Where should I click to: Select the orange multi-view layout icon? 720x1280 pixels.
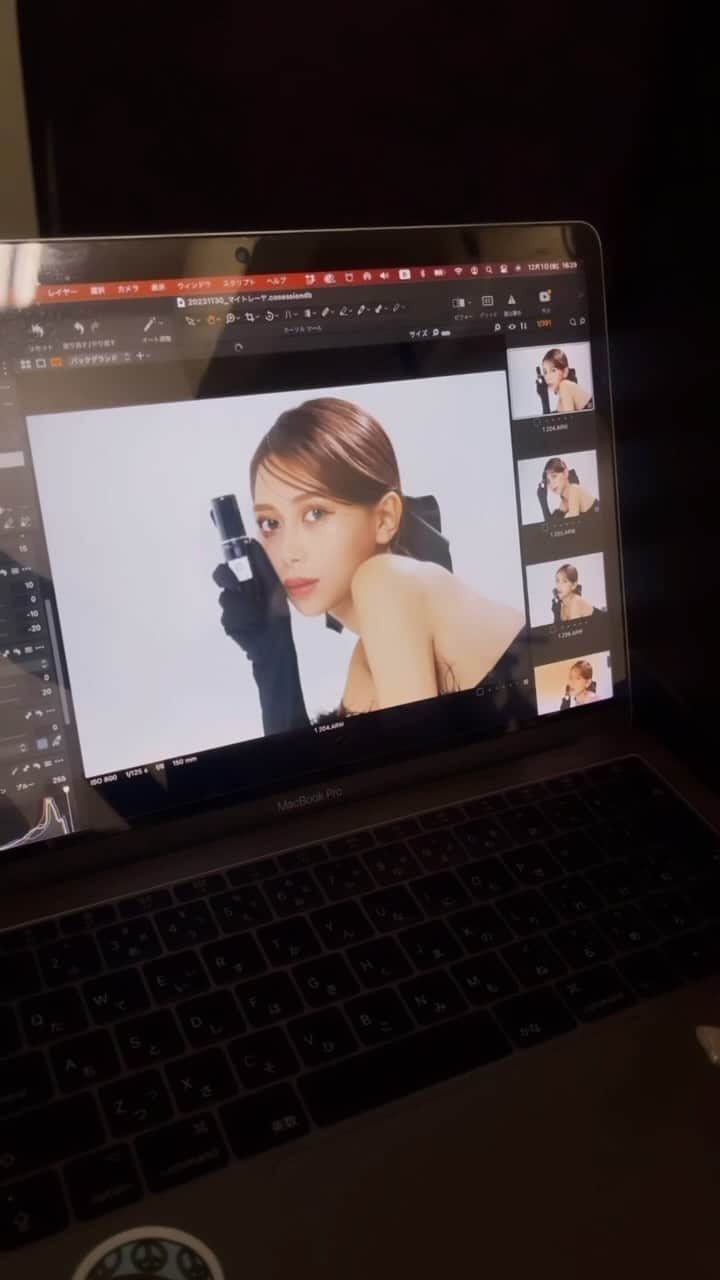pyautogui.click(x=56, y=362)
